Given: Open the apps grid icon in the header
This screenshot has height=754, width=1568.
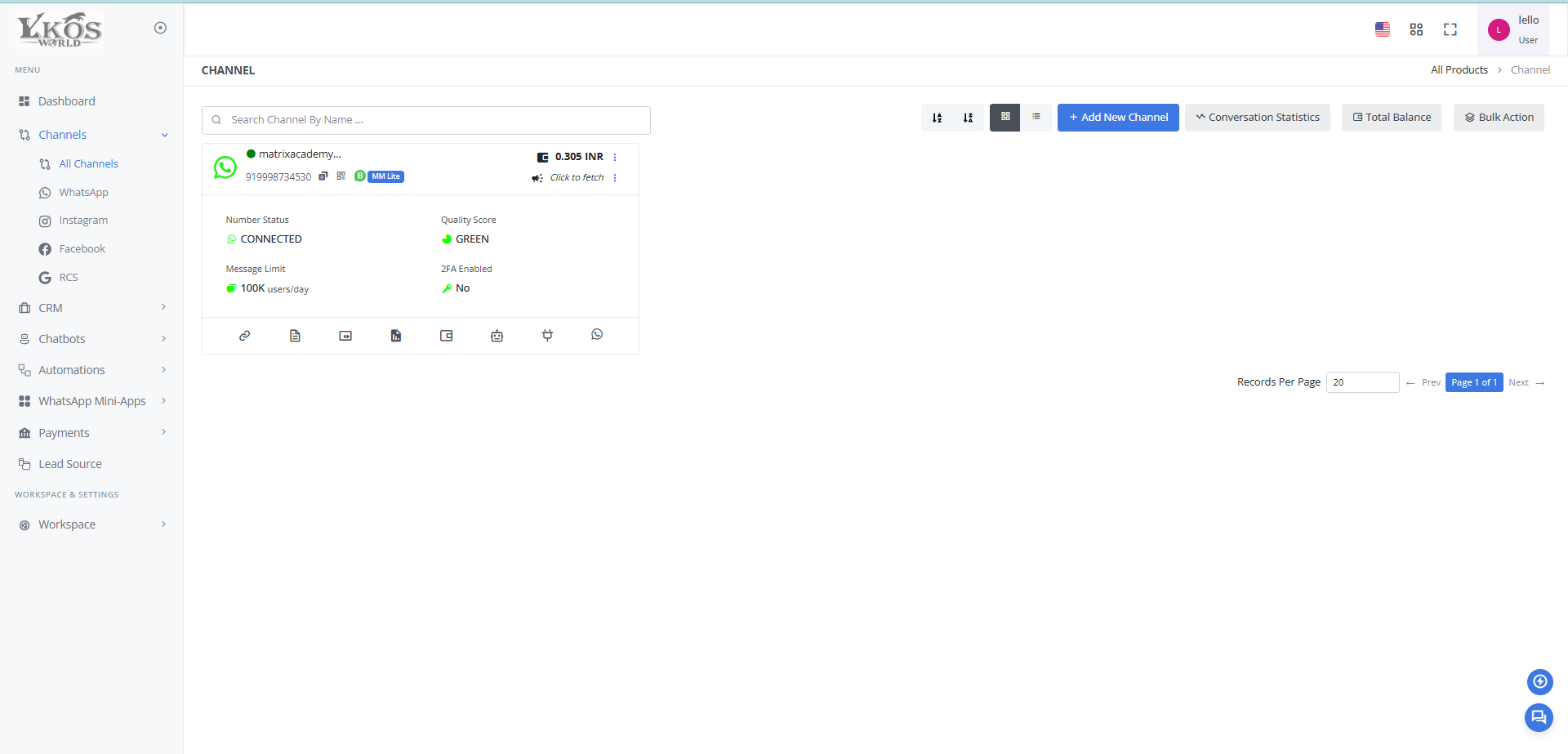Looking at the screenshot, I should (x=1416, y=29).
